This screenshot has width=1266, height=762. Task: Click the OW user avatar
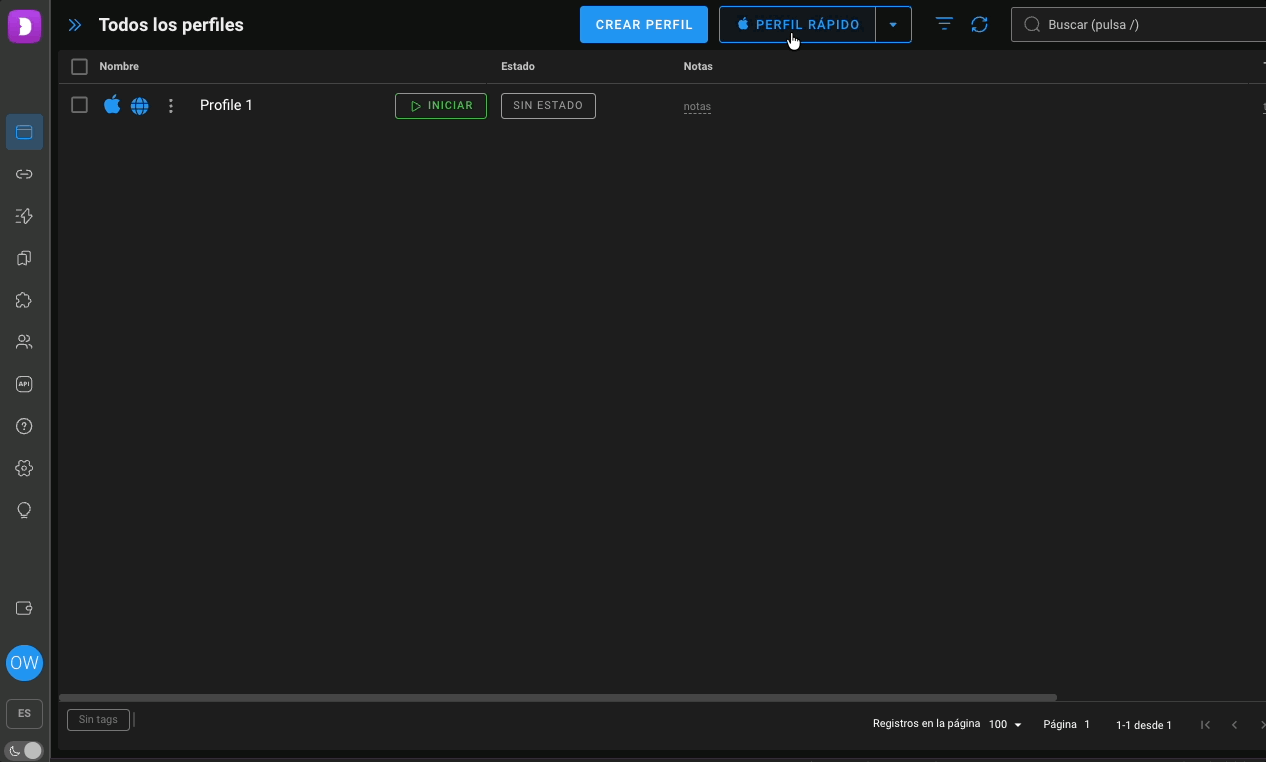point(24,662)
